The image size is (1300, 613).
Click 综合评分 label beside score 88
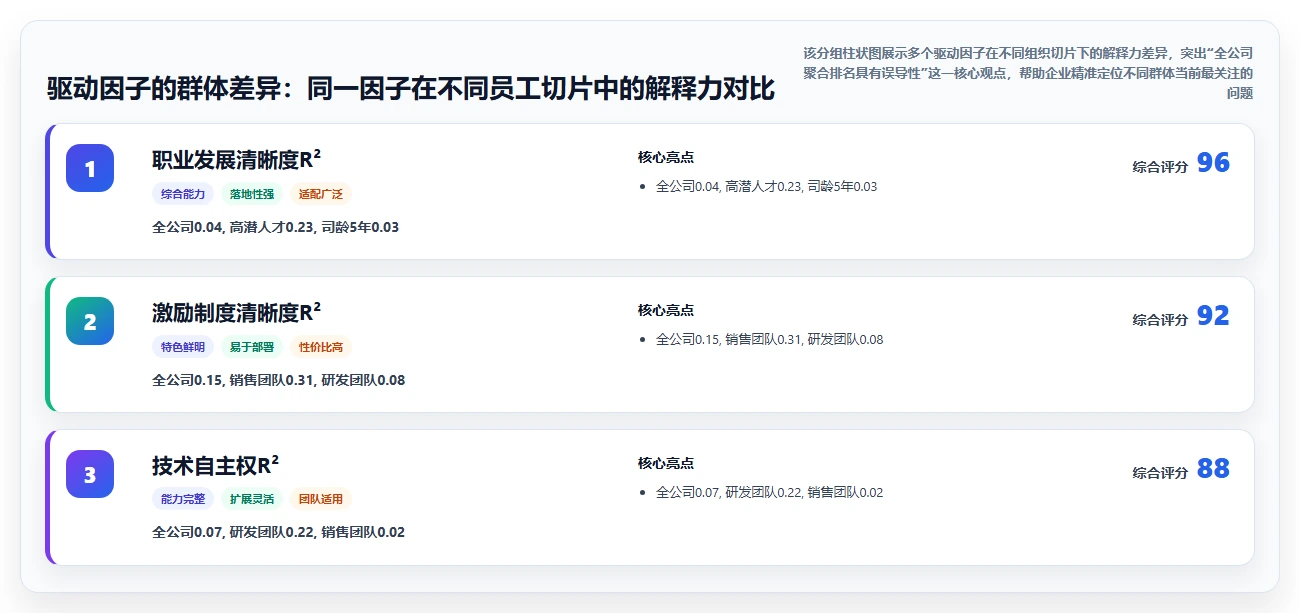point(1160,473)
